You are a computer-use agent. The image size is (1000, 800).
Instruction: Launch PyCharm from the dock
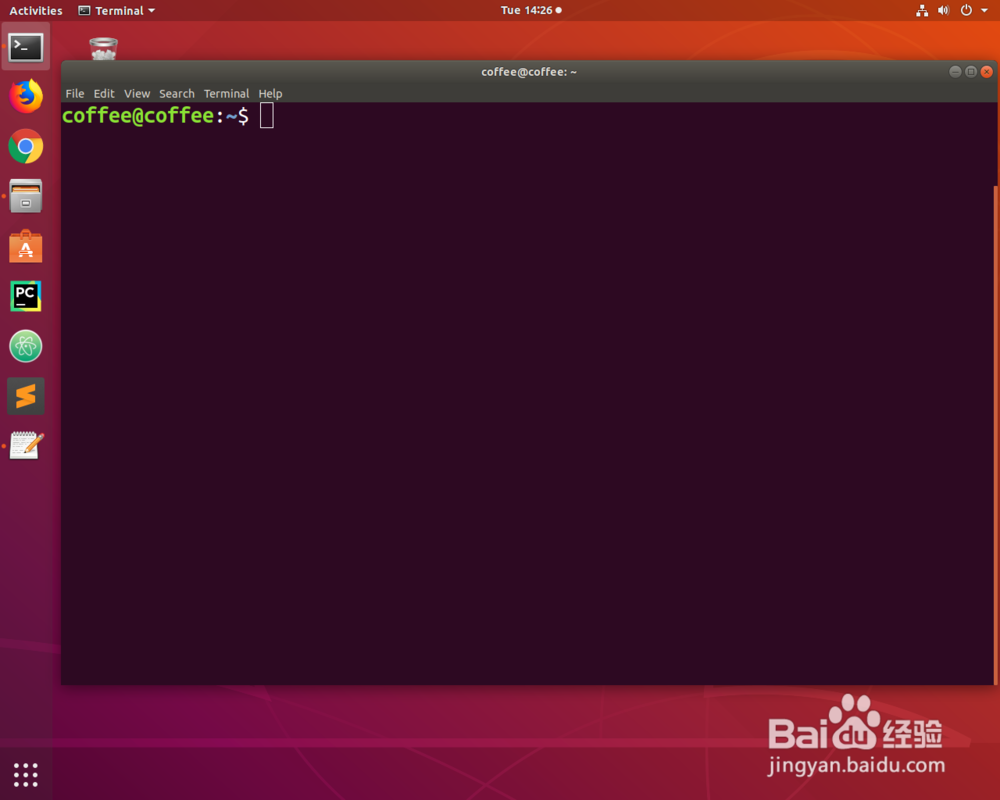[26, 296]
